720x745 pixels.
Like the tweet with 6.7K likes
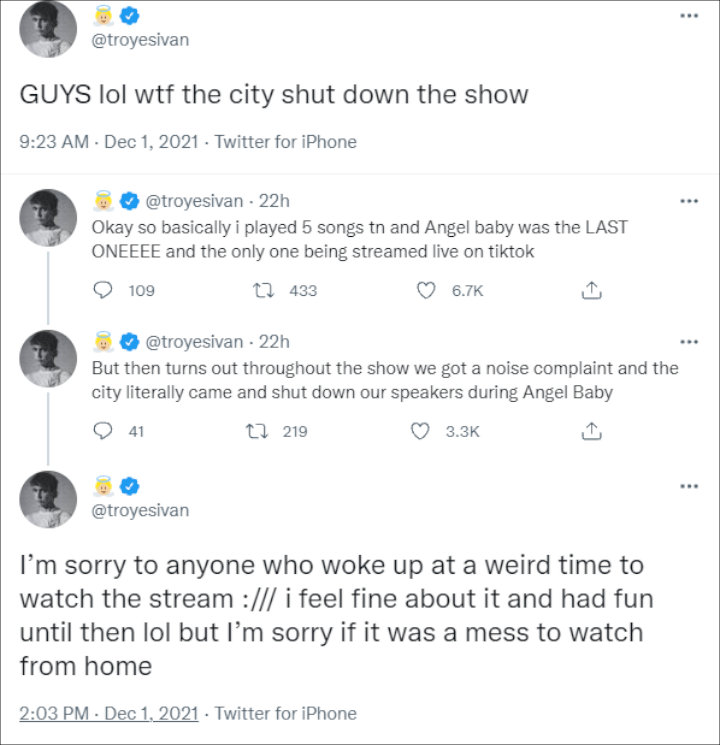(x=427, y=290)
